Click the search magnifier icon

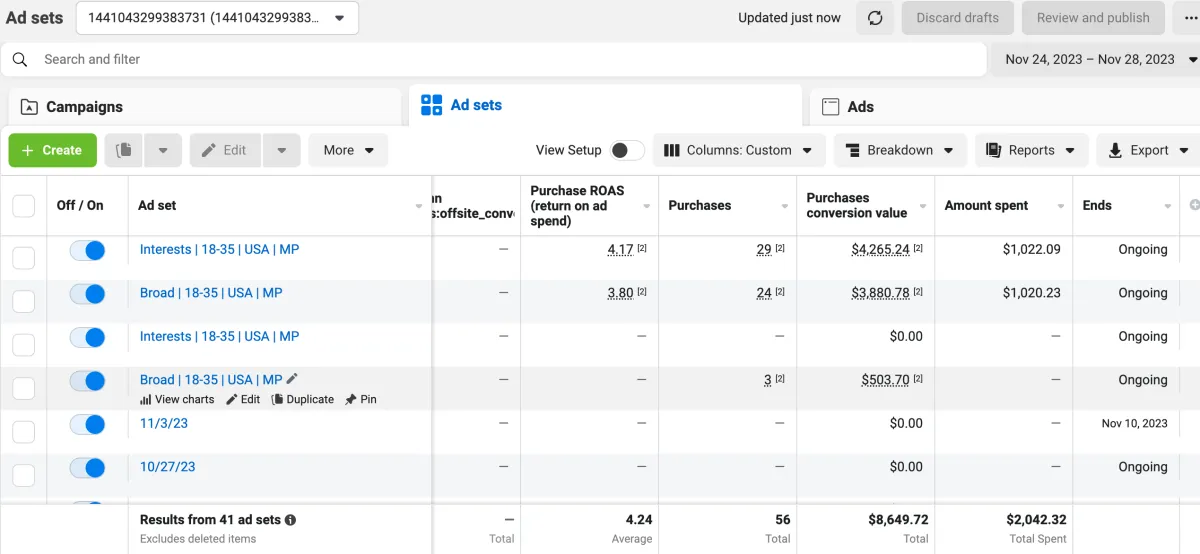click(20, 60)
